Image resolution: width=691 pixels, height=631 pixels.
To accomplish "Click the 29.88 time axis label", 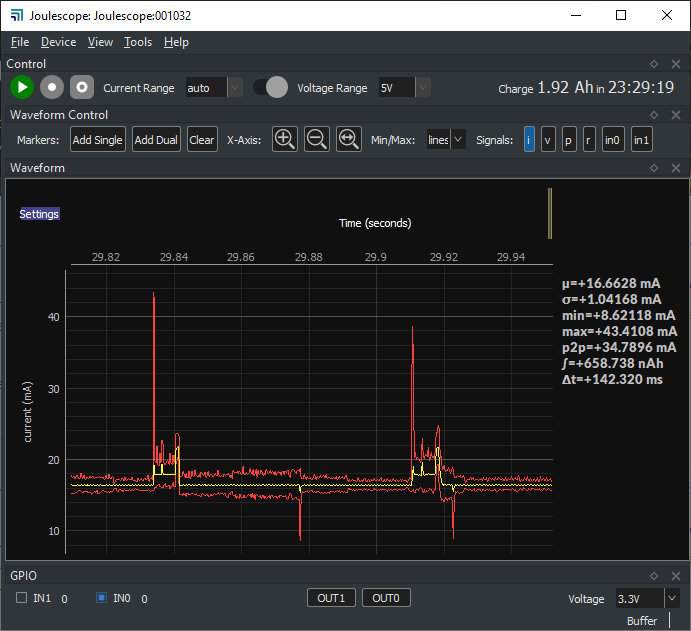I will (x=308, y=257).
